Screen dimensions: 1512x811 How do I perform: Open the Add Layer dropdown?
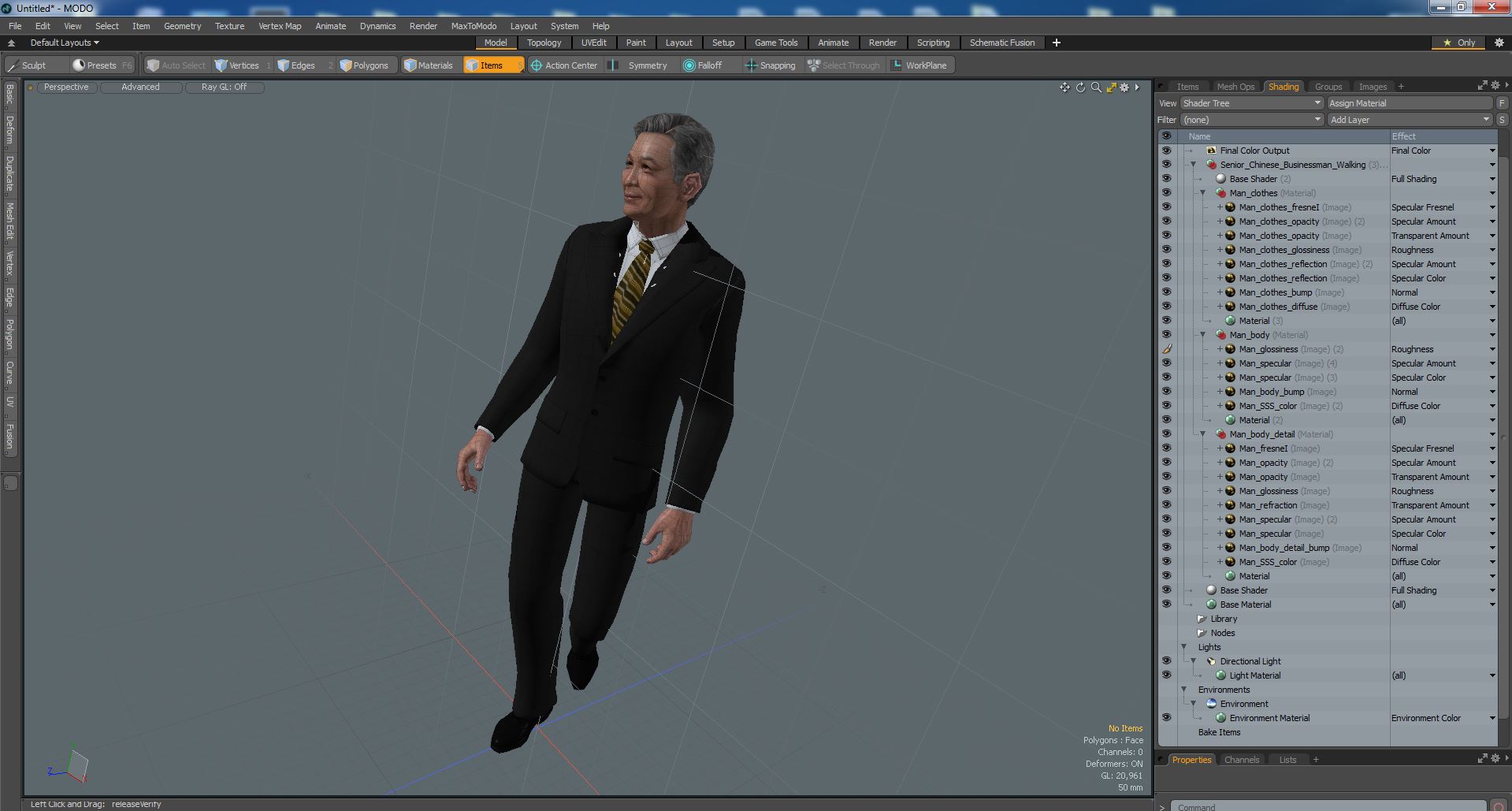1410,120
